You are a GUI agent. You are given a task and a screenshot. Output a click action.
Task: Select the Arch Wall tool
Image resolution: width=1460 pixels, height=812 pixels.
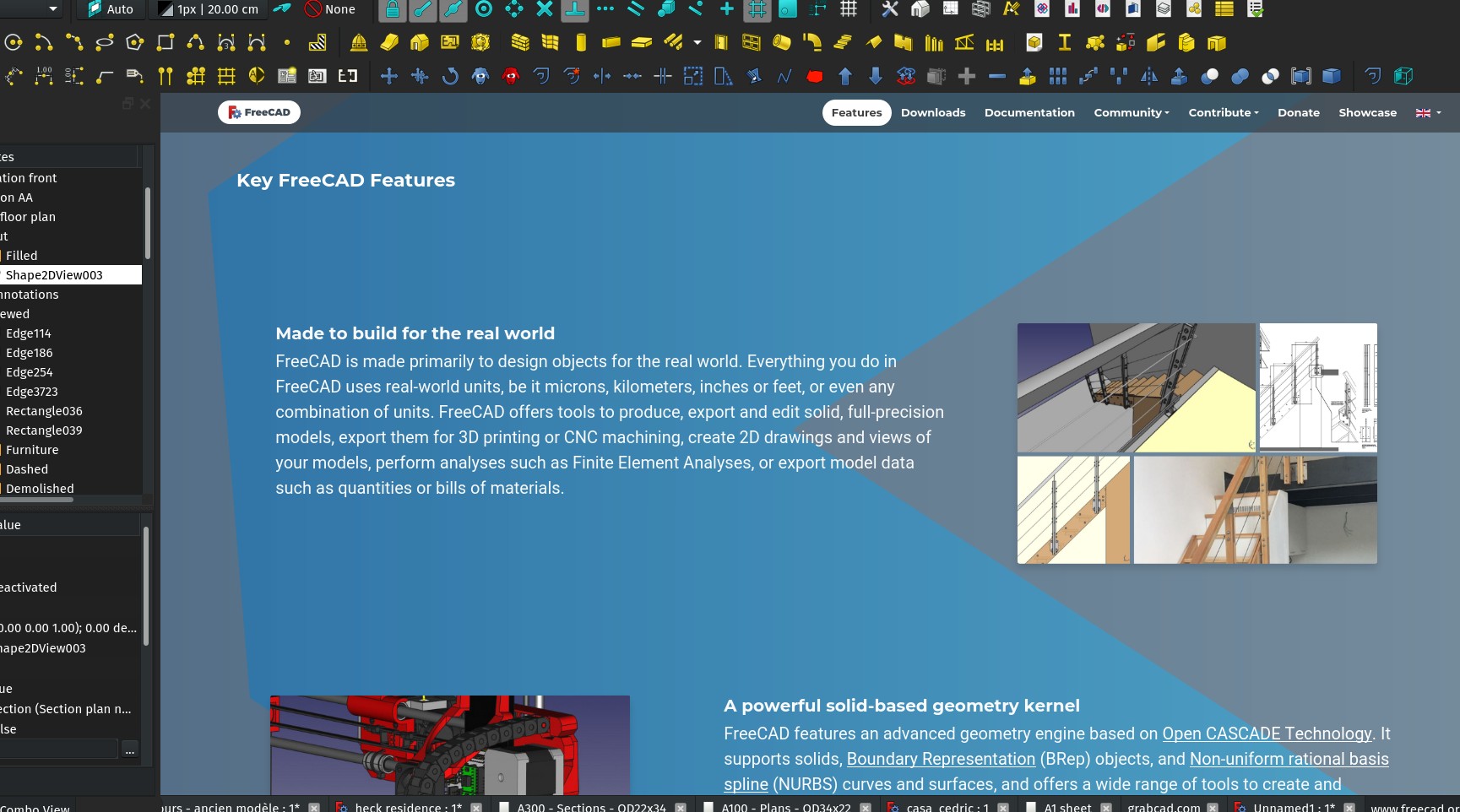pyautogui.click(x=521, y=42)
